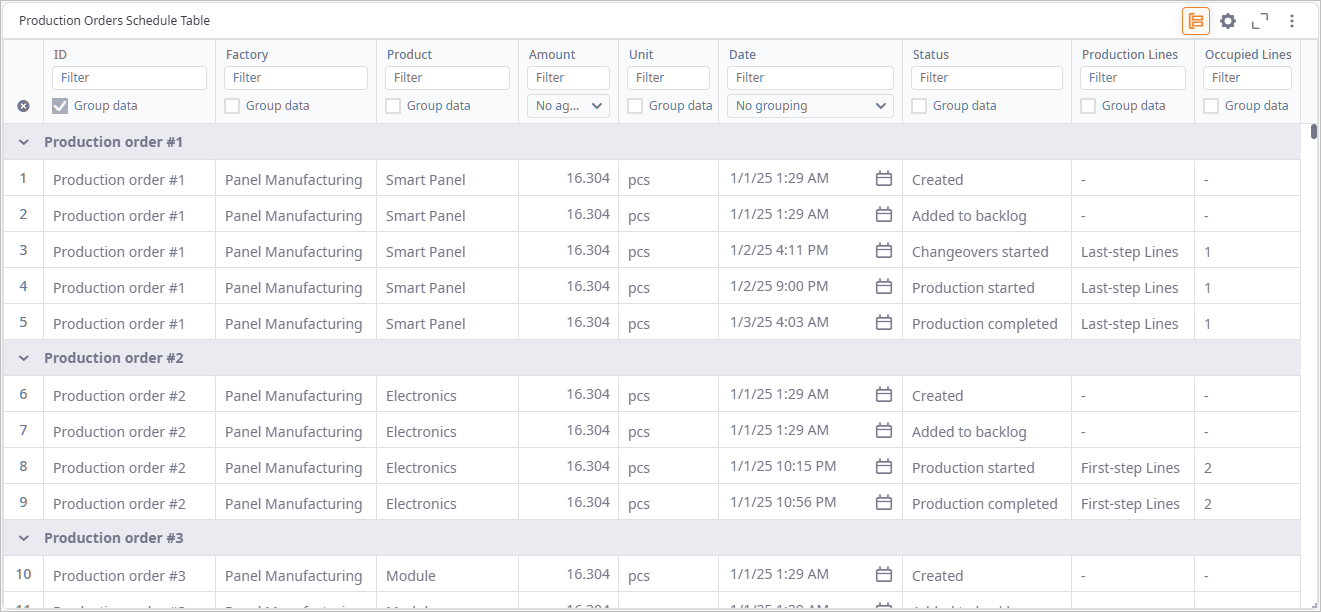Open the three-dot more options menu
1321x612 pixels.
pyautogui.click(x=1292, y=21)
